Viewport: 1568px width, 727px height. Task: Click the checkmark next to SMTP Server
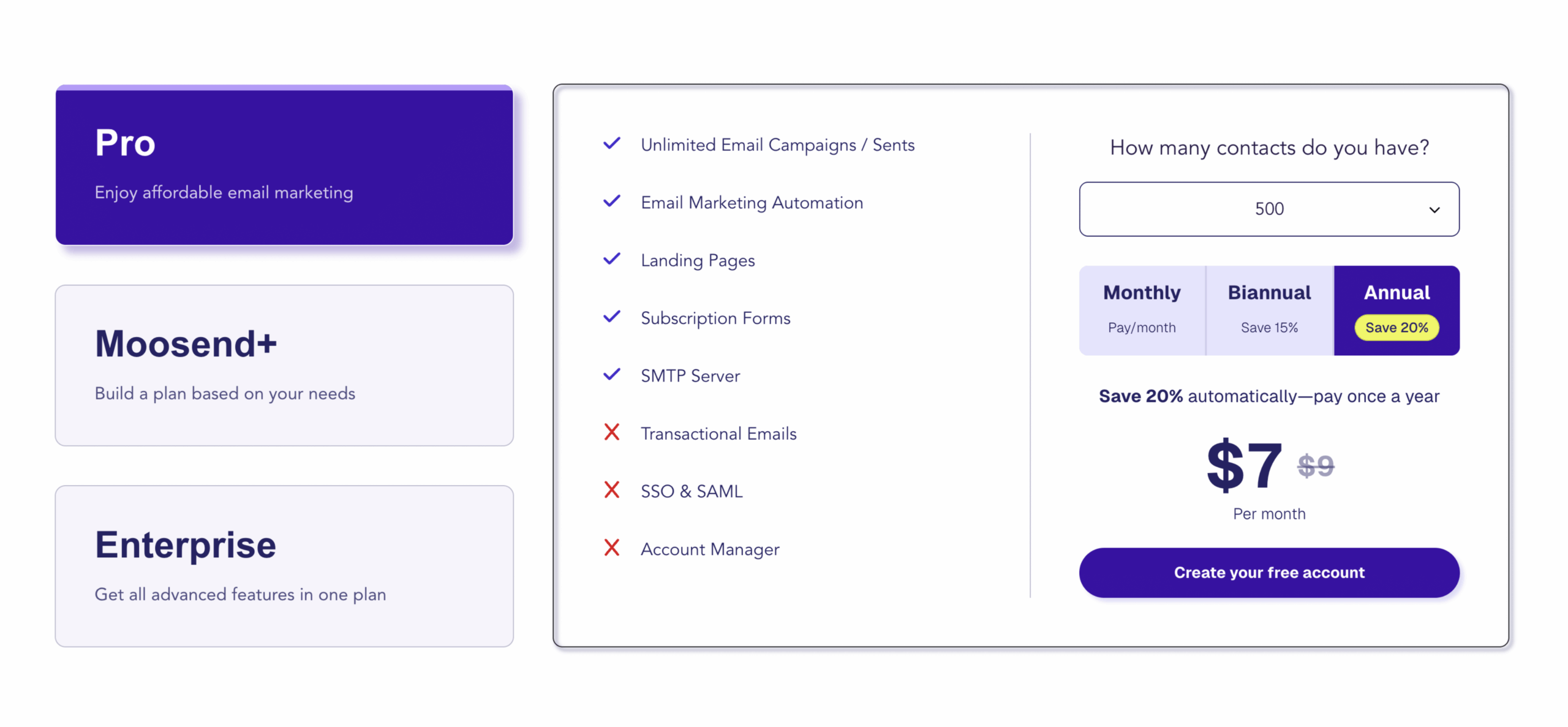point(611,374)
